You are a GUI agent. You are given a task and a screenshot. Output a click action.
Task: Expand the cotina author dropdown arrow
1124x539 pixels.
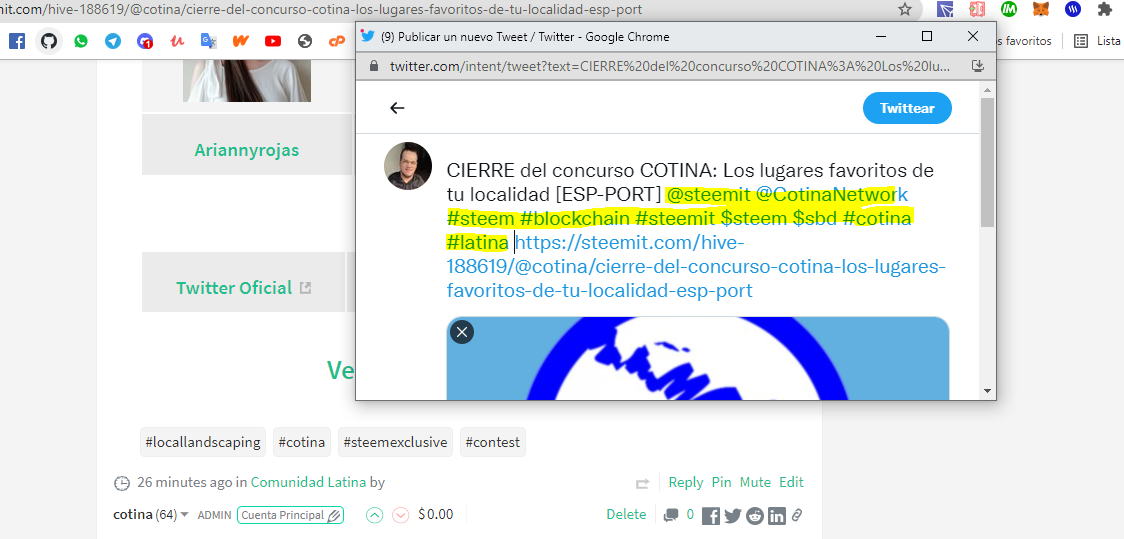pyautogui.click(x=185, y=515)
